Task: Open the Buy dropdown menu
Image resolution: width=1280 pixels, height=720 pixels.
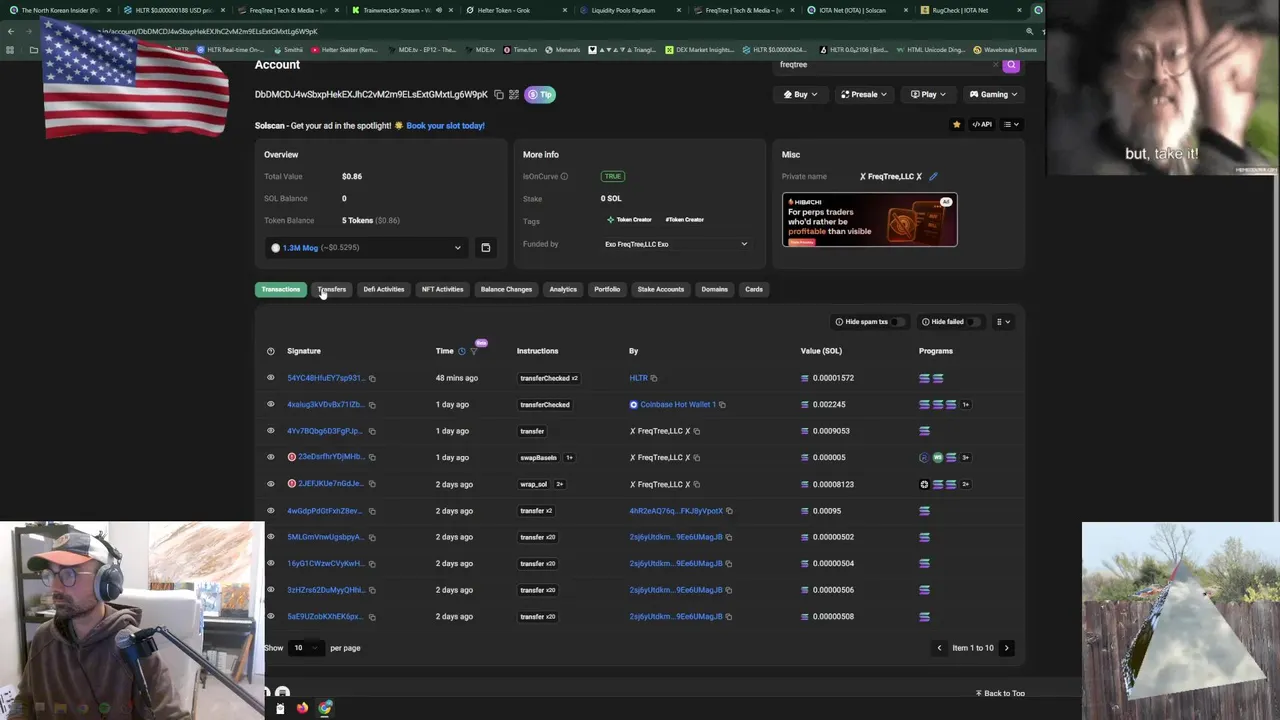Action: coord(799,94)
